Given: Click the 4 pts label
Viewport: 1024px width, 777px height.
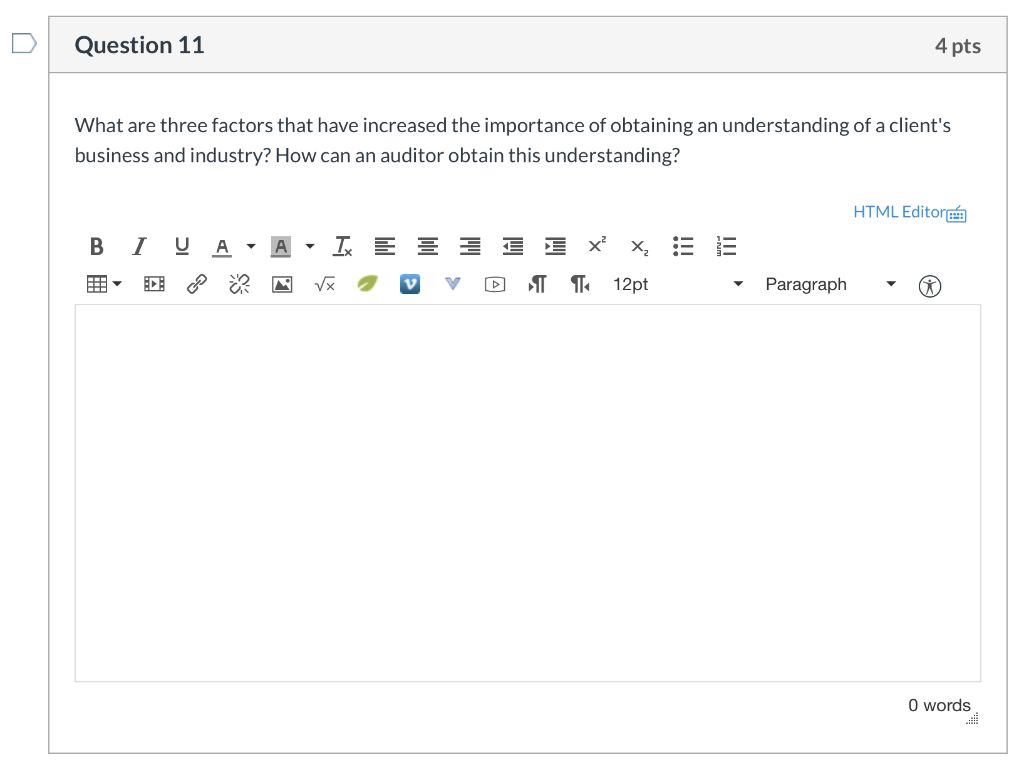Looking at the screenshot, I should (x=957, y=46).
